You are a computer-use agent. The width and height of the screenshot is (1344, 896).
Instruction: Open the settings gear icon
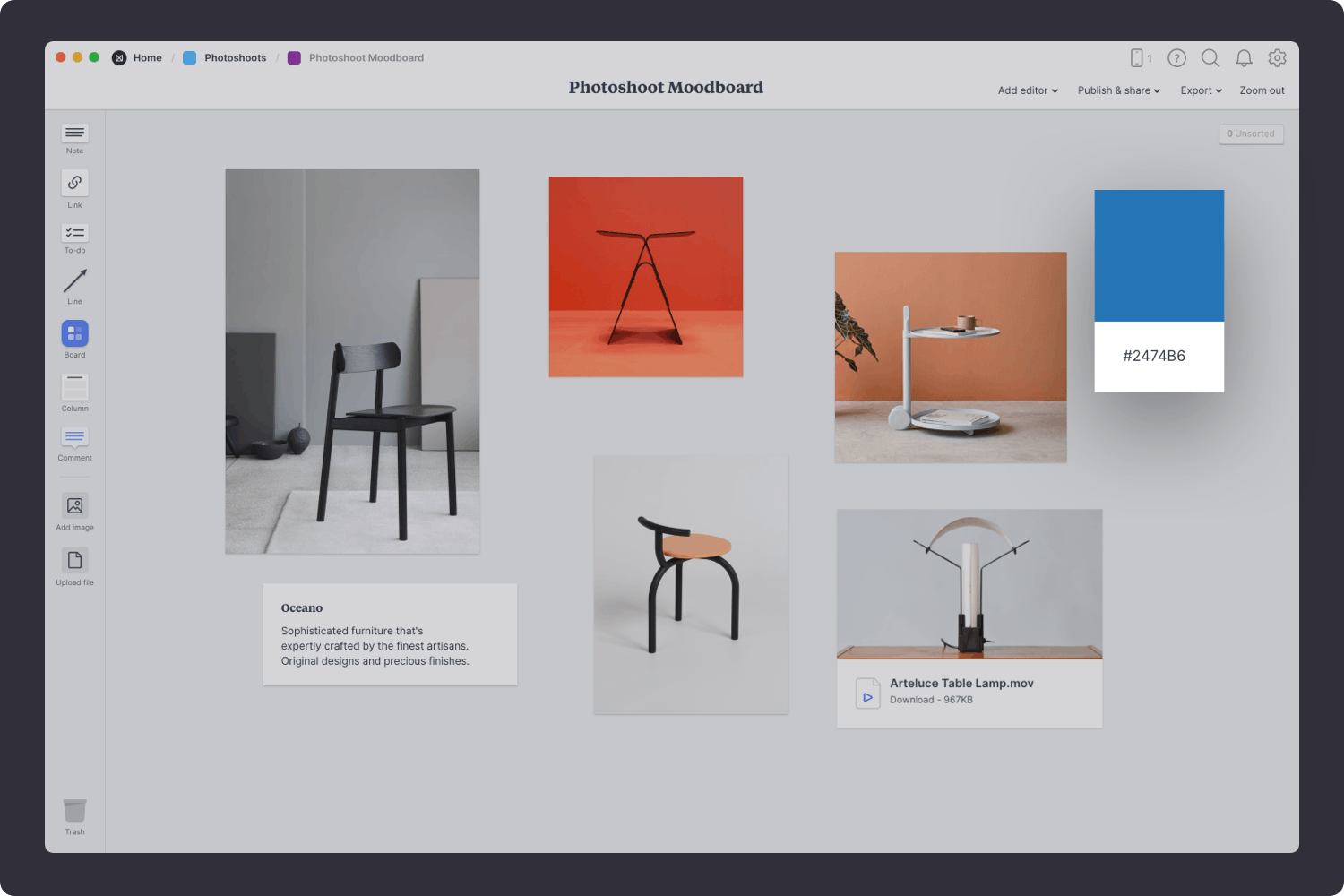[1278, 58]
